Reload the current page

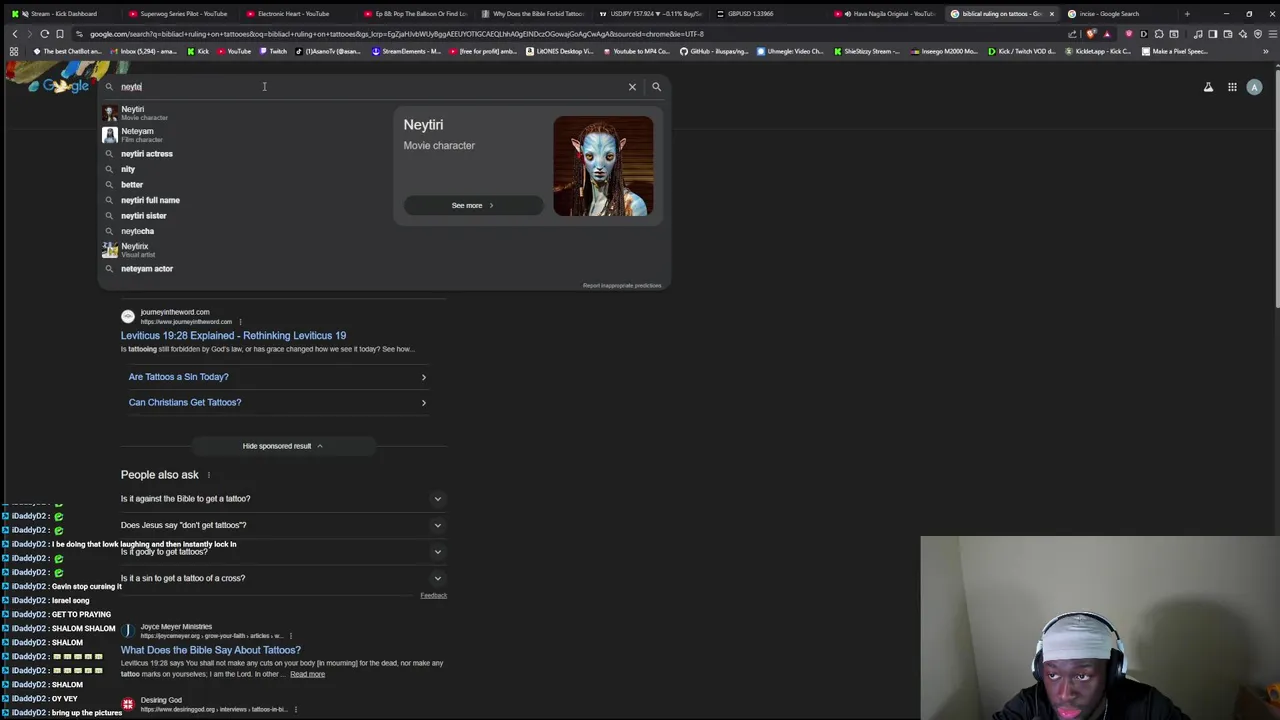pyautogui.click(x=44, y=34)
